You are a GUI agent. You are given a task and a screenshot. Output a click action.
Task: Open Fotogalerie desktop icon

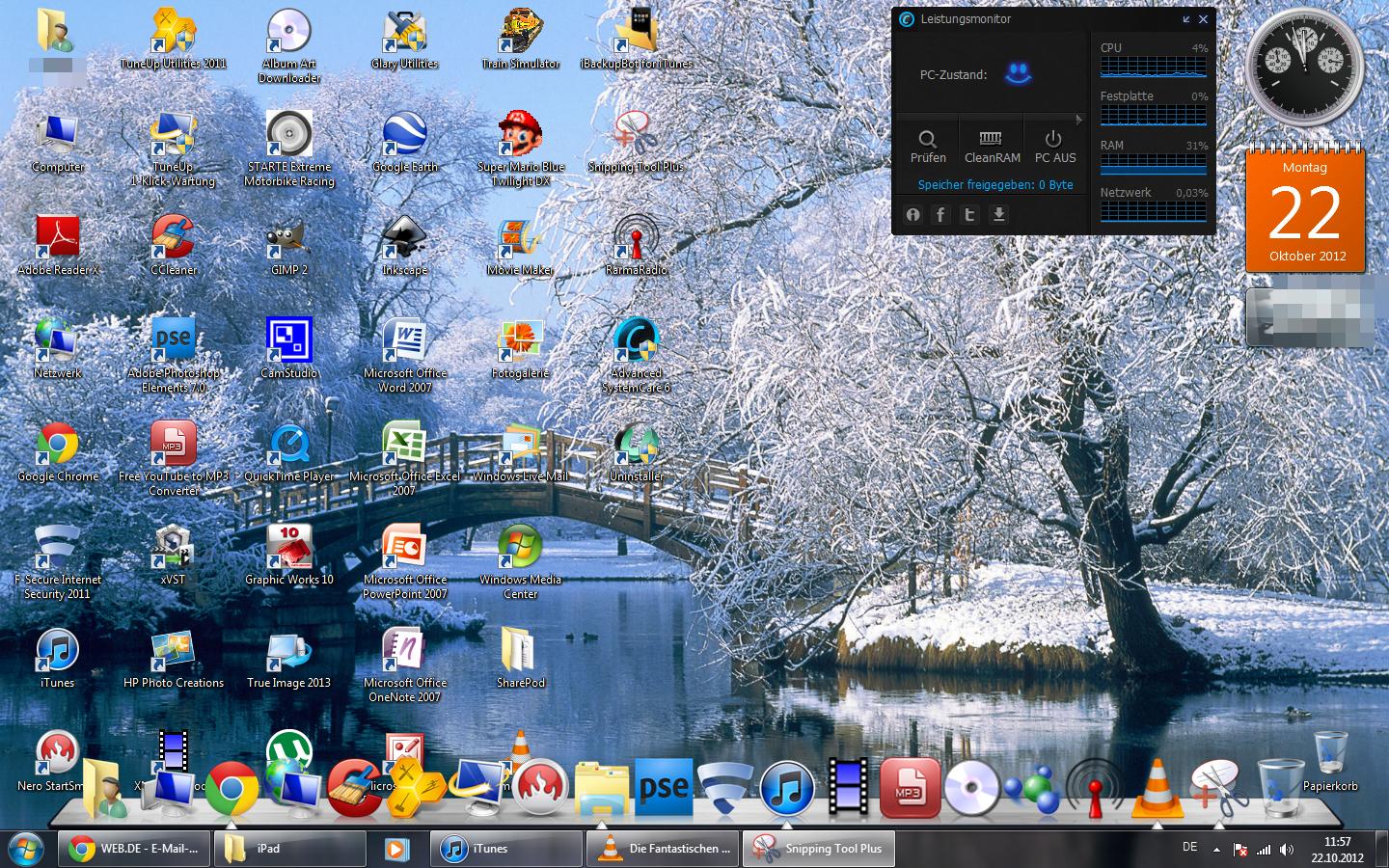(521, 349)
